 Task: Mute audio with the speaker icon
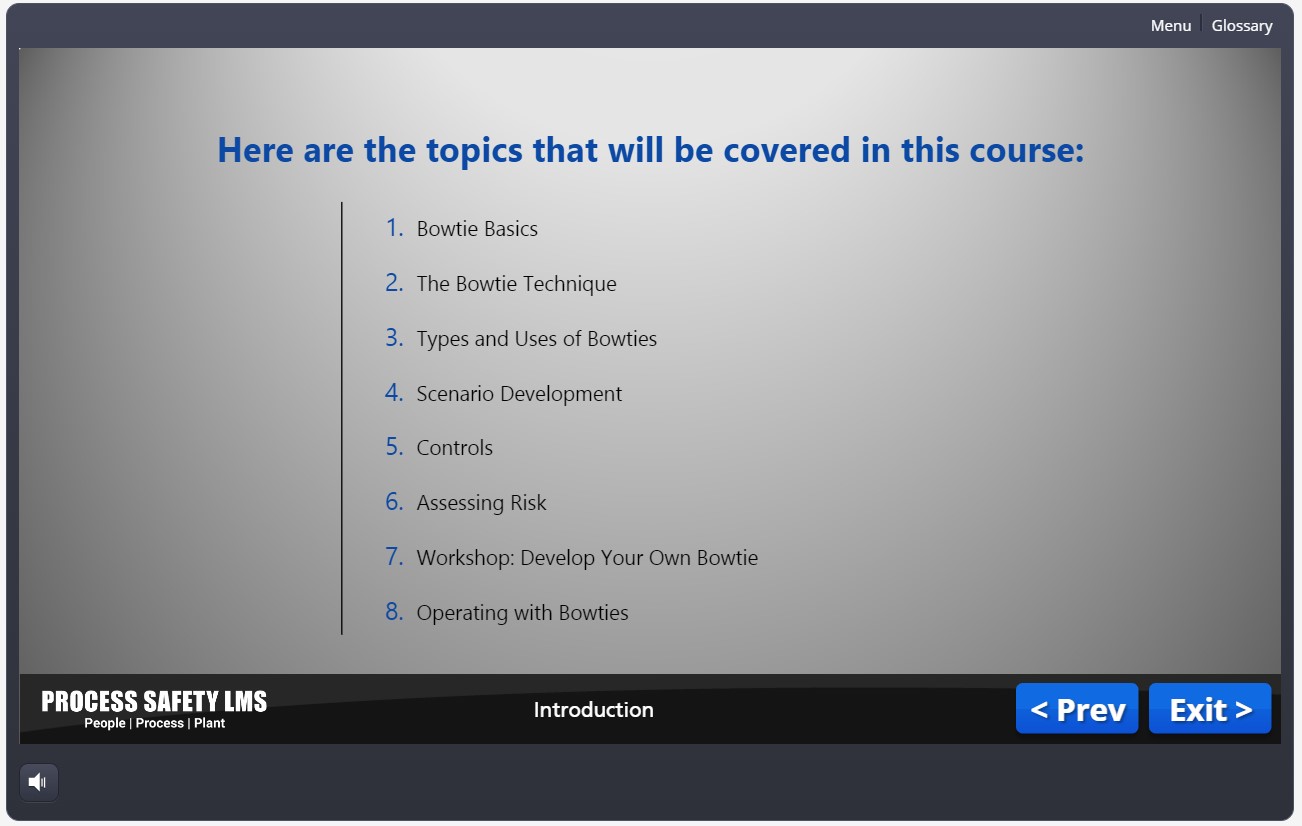[x=38, y=782]
